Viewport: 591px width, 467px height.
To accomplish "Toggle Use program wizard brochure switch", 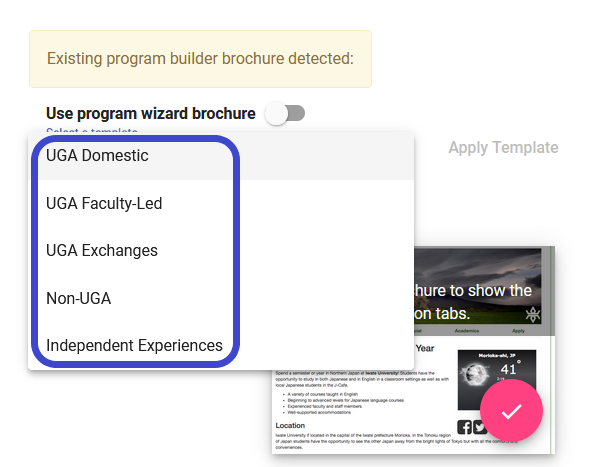I will tap(285, 113).
